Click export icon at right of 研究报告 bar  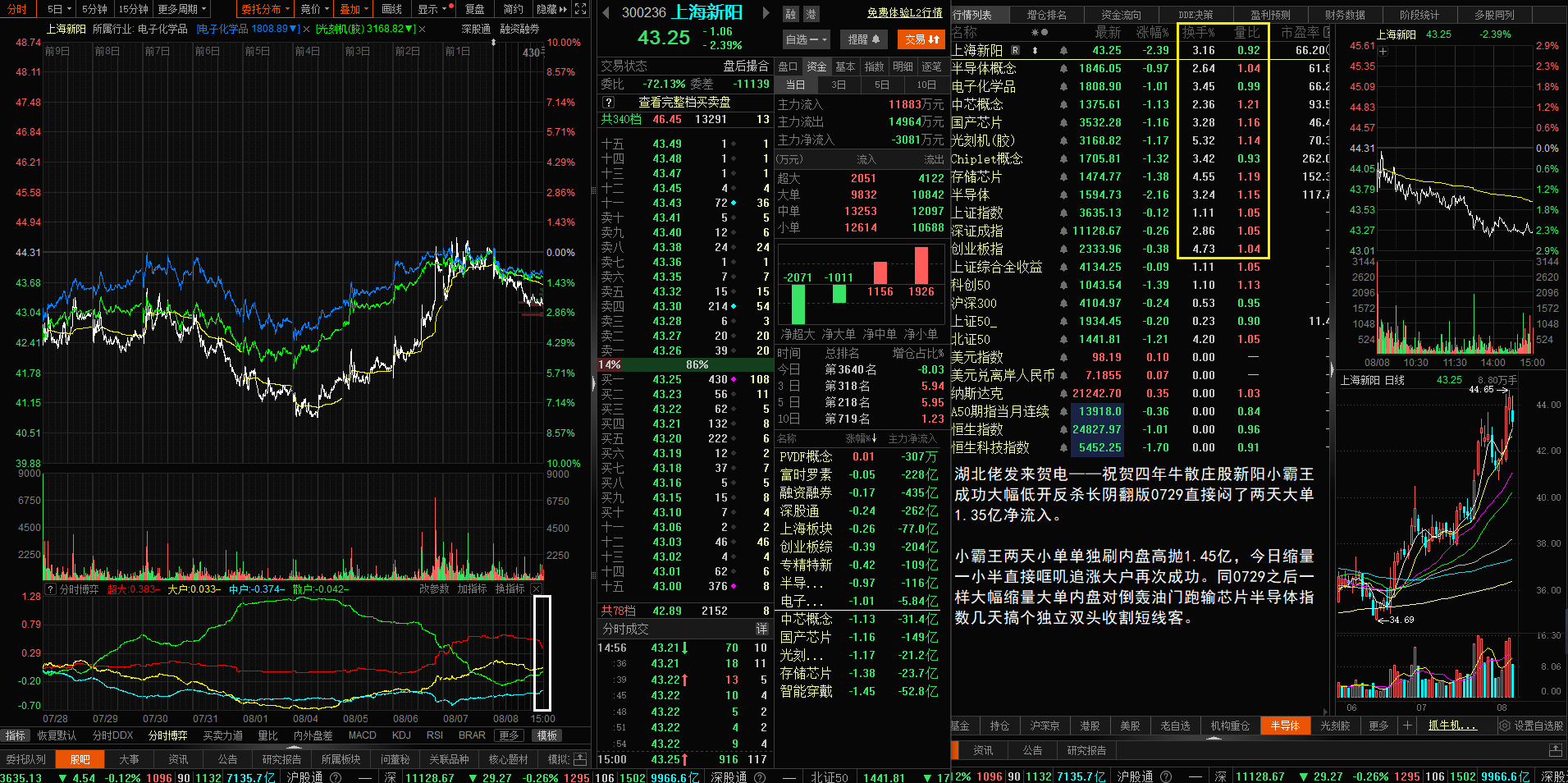1555,750
